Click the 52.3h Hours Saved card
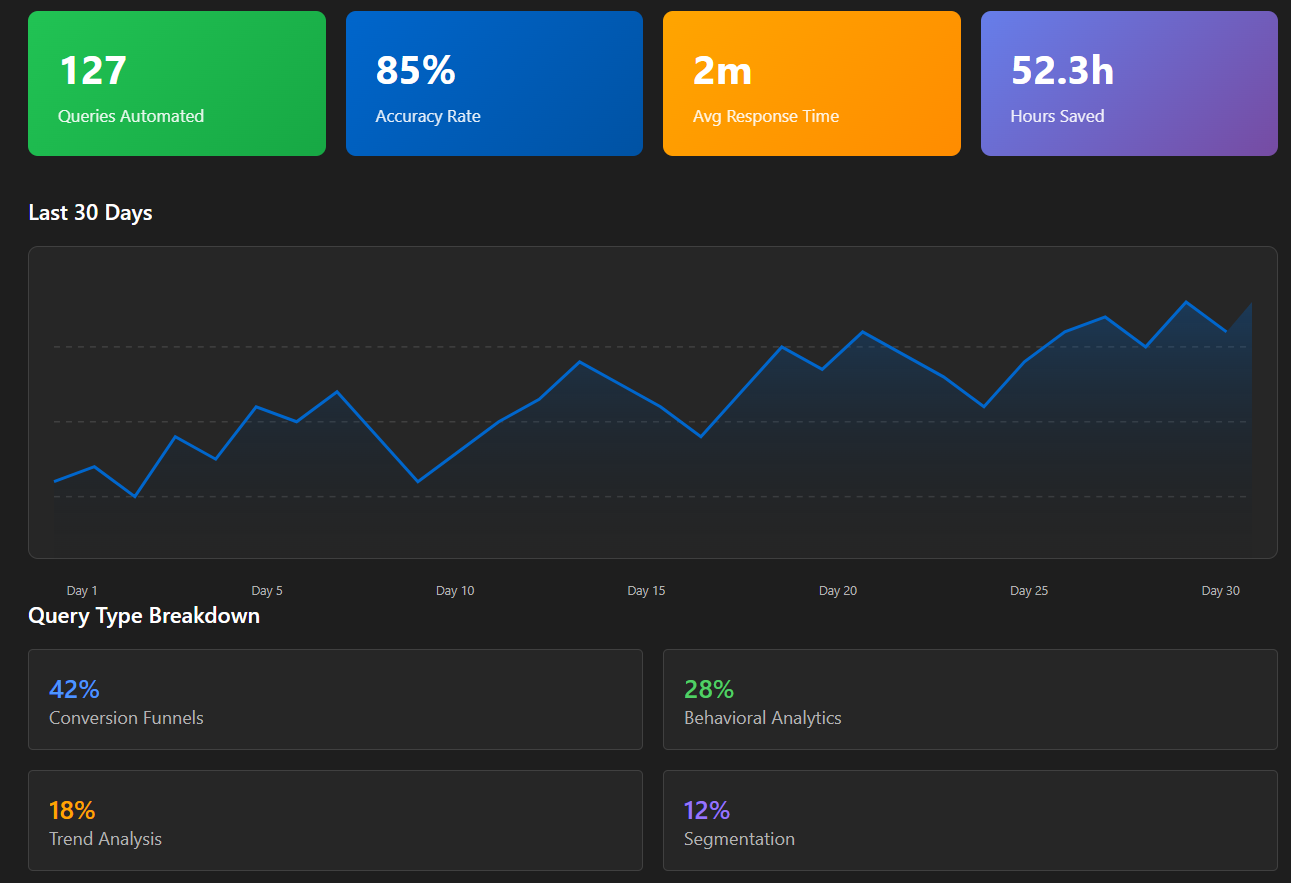This screenshot has width=1291, height=883. (1129, 84)
